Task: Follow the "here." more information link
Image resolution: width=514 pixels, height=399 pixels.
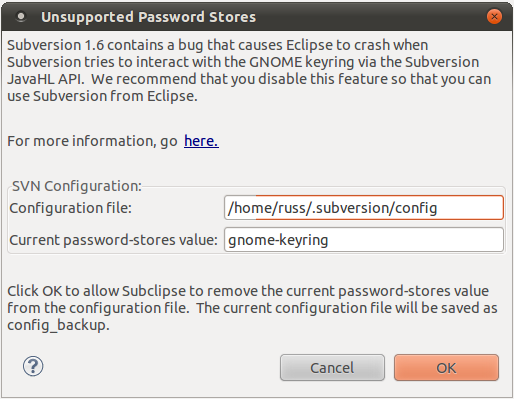Action: pyautogui.click(x=201, y=141)
